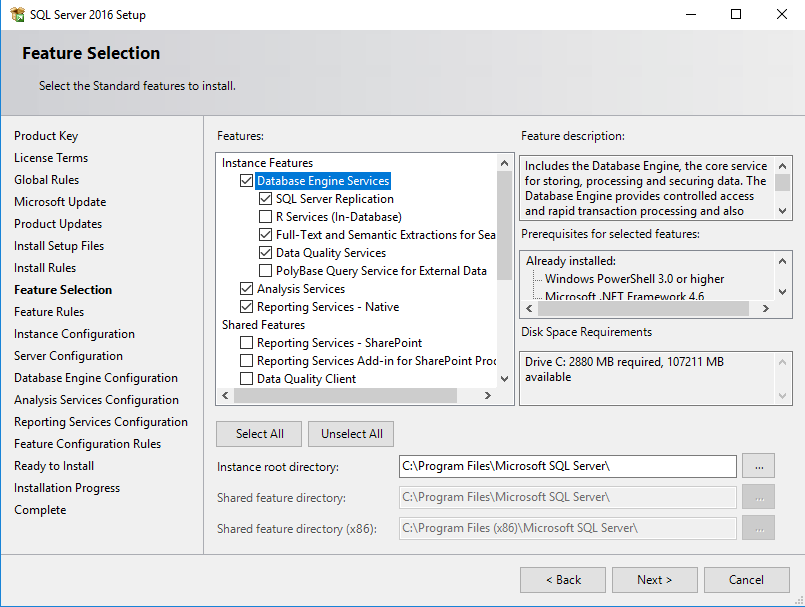Cancel the SQL Server setup
This screenshot has width=805, height=607.
tap(746, 580)
